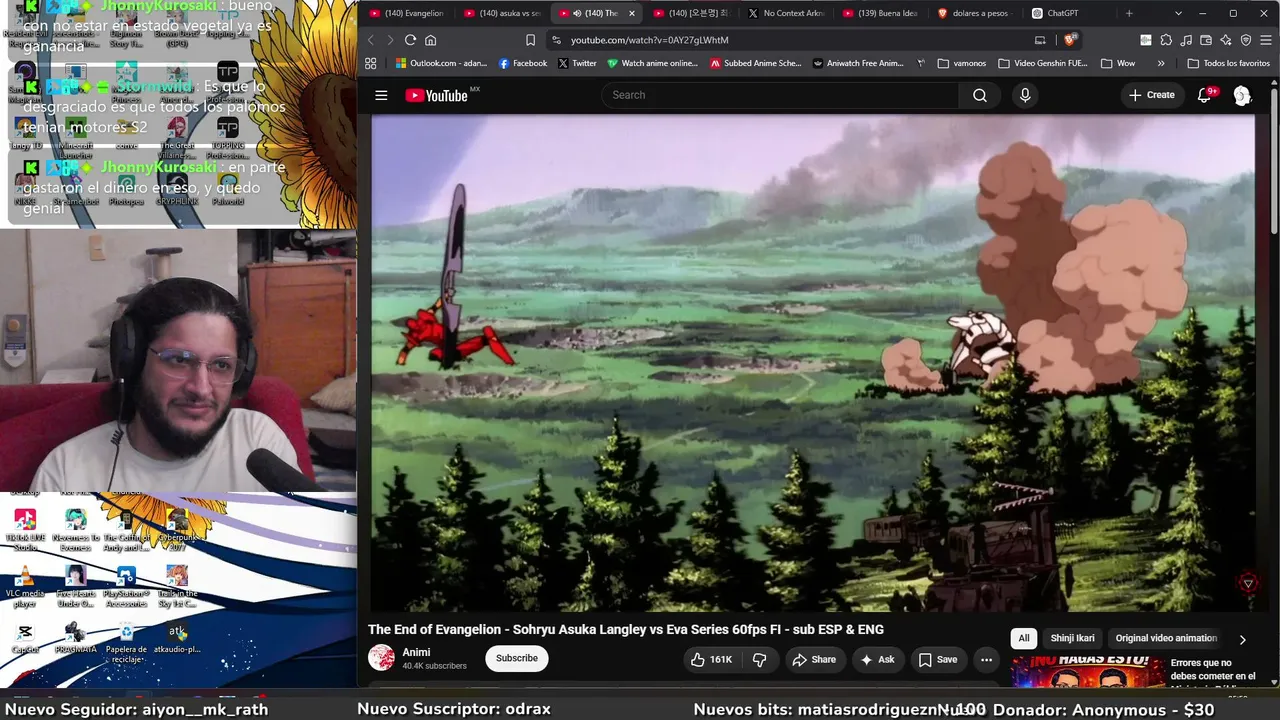Open atkaudio-pl... desktop icon
This screenshot has width=1280, height=720.
(177, 638)
